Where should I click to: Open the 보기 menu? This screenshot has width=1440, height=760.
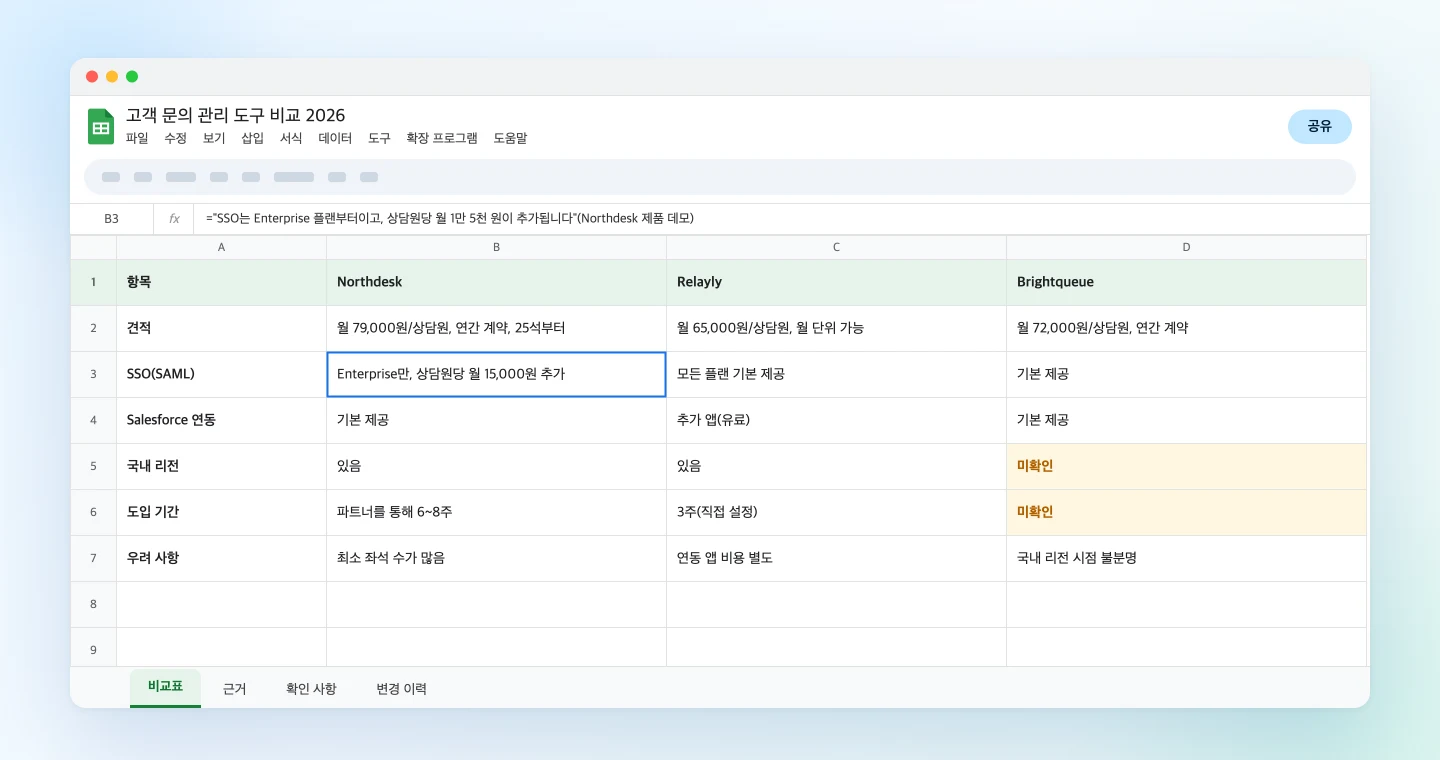[214, 138]
